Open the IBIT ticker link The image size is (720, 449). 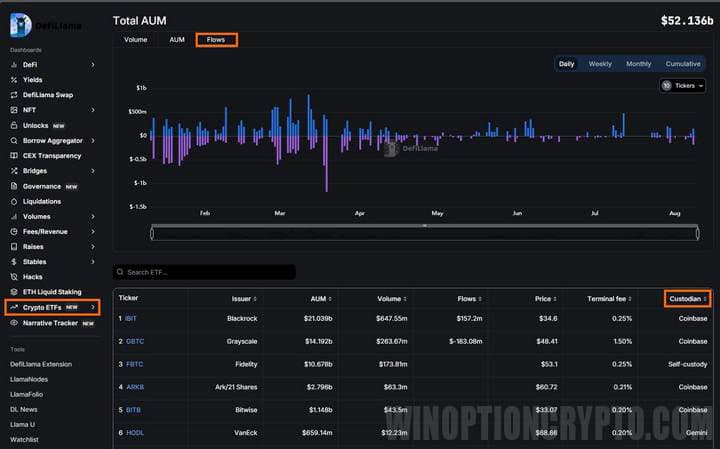130,318
